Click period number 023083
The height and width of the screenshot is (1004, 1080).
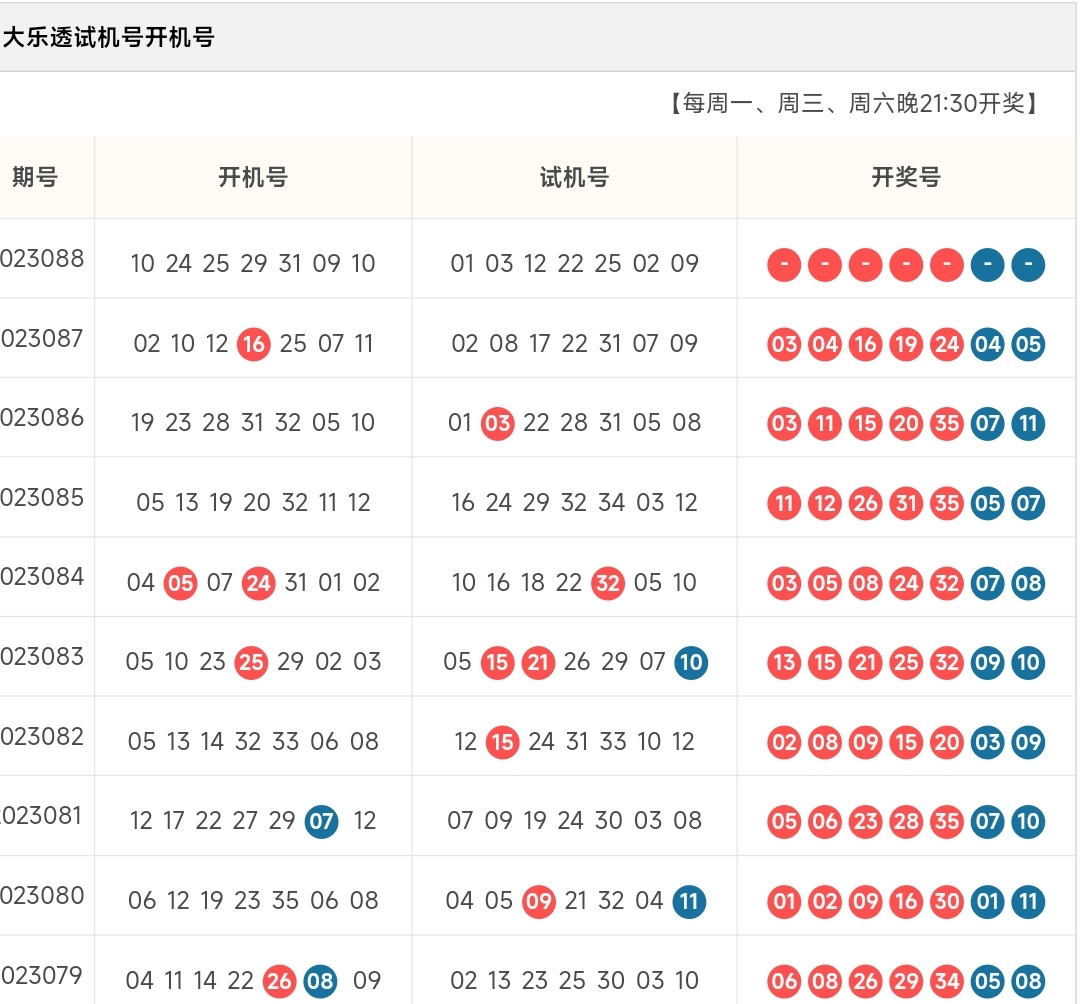(x=42, y=657)
